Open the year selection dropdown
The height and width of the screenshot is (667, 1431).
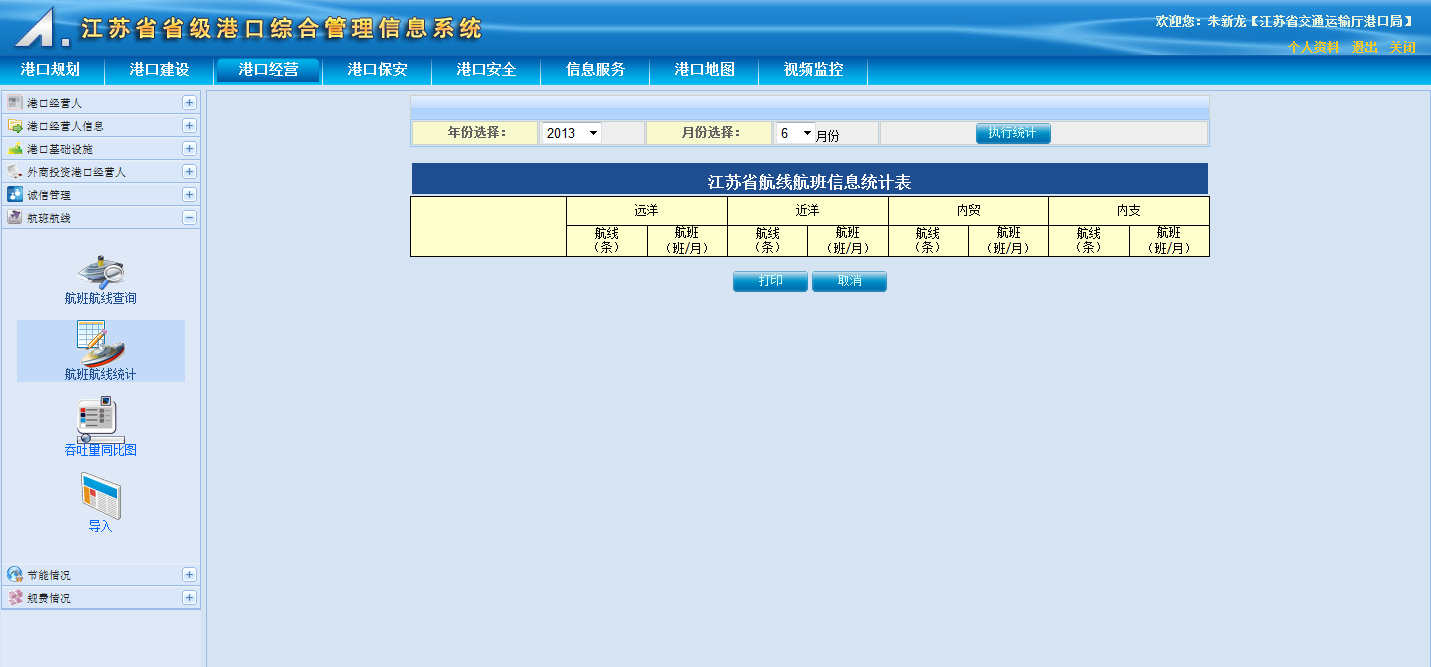click(571, 133)
